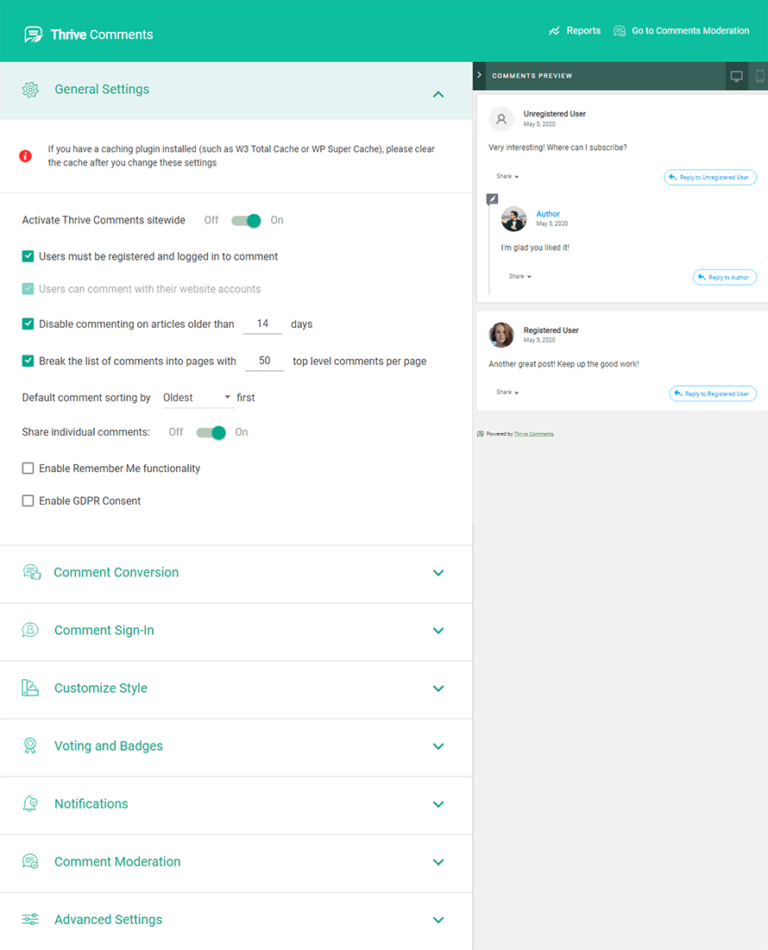The height and width of the screenshot is (950, 768).
Task: Uncheck Disable commenting on older articles checkbox
Action: 28,324
